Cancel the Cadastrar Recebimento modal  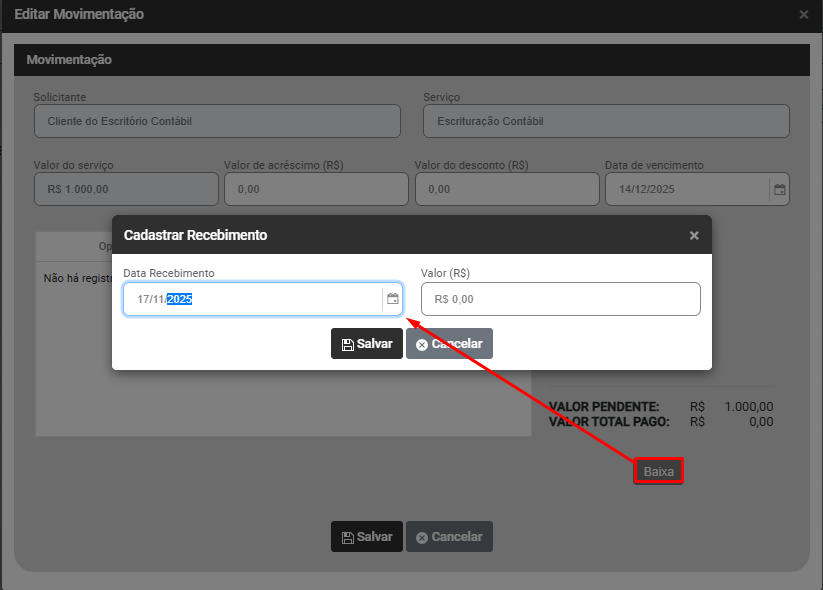pos(449,343)
